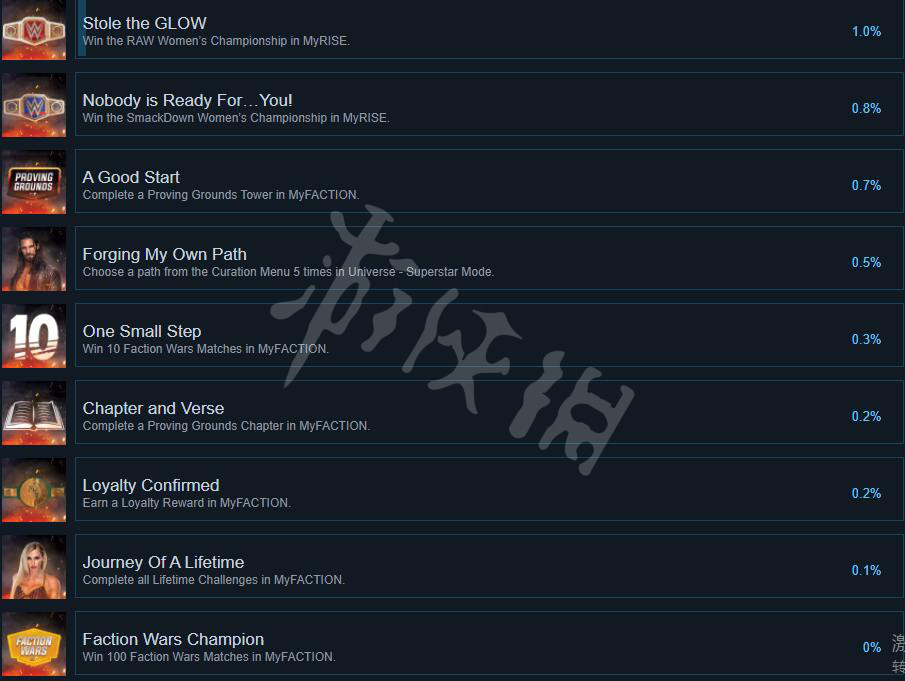The image size is (905, 681).
Task: Open the Loyalty Confirmed achievement title
Action: pos(151,485)
